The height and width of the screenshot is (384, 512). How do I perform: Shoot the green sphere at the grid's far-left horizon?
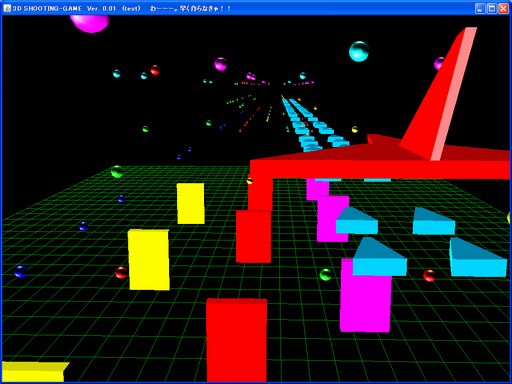pyautogui.click(x=117, y=172)
